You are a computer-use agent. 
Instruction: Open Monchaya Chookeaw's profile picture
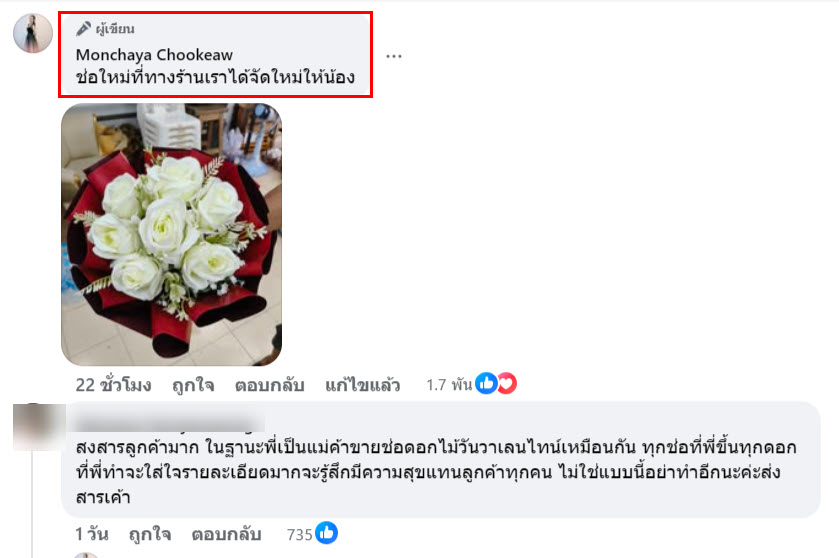coord(33,33)
